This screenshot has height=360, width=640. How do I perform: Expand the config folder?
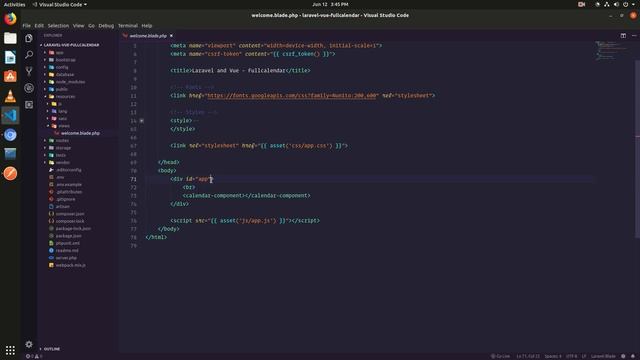(x=62, y=67)
